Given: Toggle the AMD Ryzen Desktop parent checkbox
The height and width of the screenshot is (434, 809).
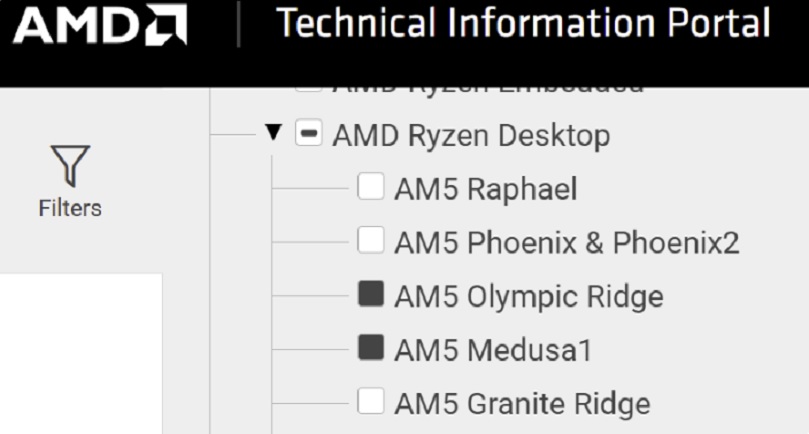Looking at the screenshot, I should 309,133.
